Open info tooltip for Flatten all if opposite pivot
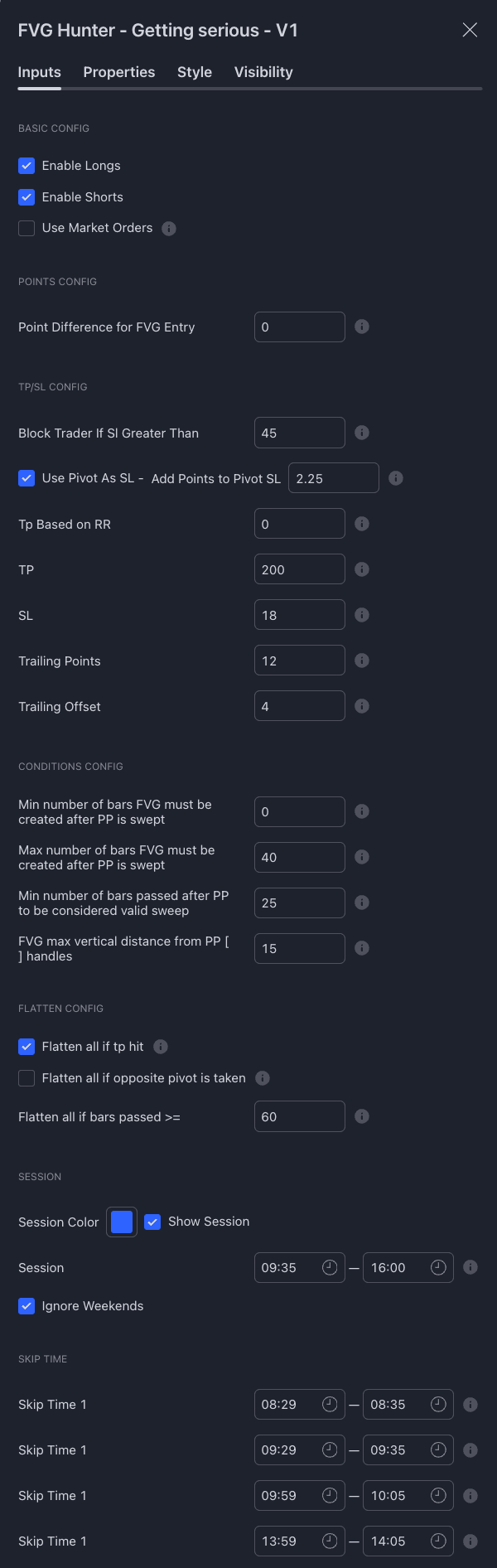Image resolution: width=497 pixels, height=1568 pixels. pos(263,1078)
